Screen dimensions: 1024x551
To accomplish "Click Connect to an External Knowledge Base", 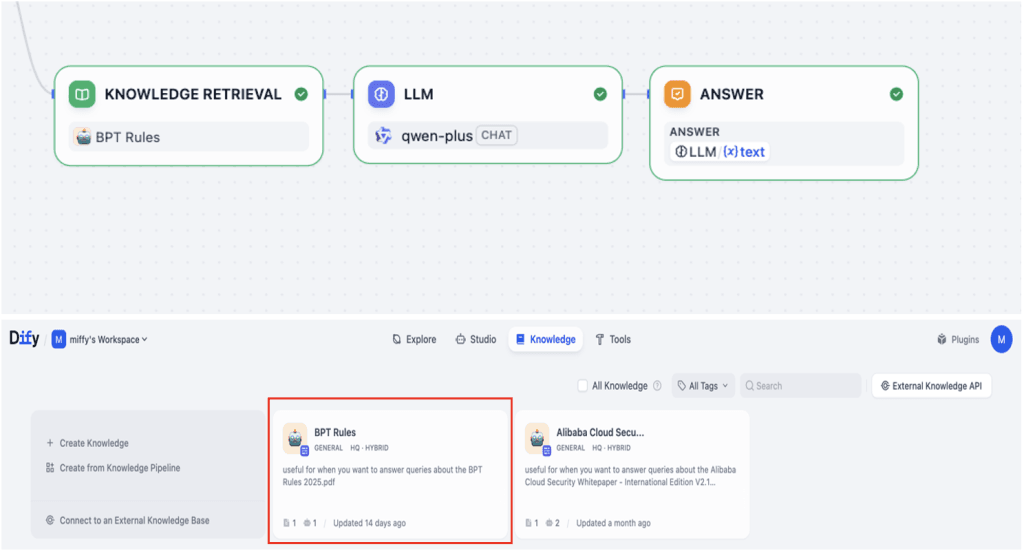I will (135, 520).
